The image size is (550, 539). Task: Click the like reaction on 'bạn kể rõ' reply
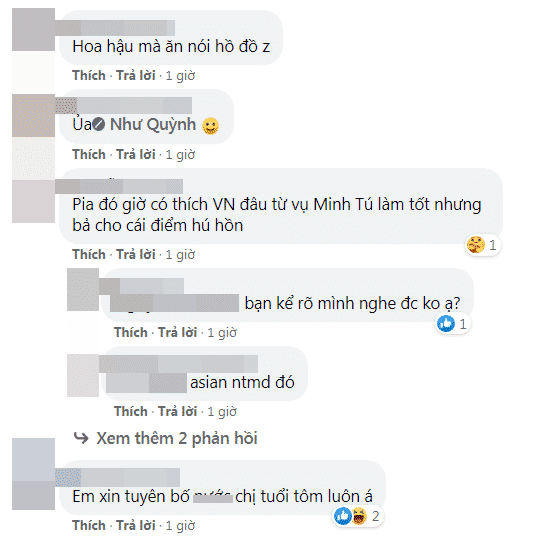446,323
